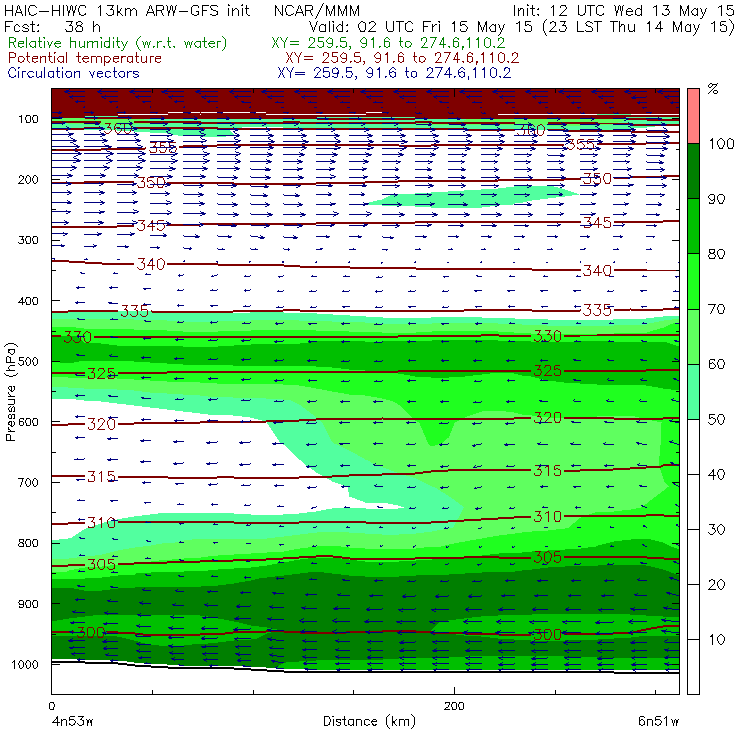The image size is (740, 740).
Task: Click the '200' distance tick label on the horizontal axis
Action: tap(454, 706)
